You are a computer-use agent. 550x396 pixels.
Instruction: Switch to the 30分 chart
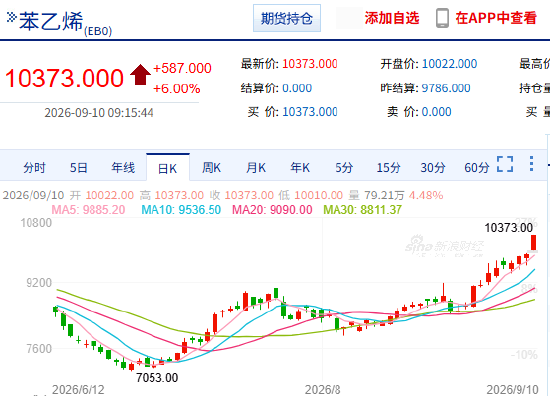click(x=432, y=168)
